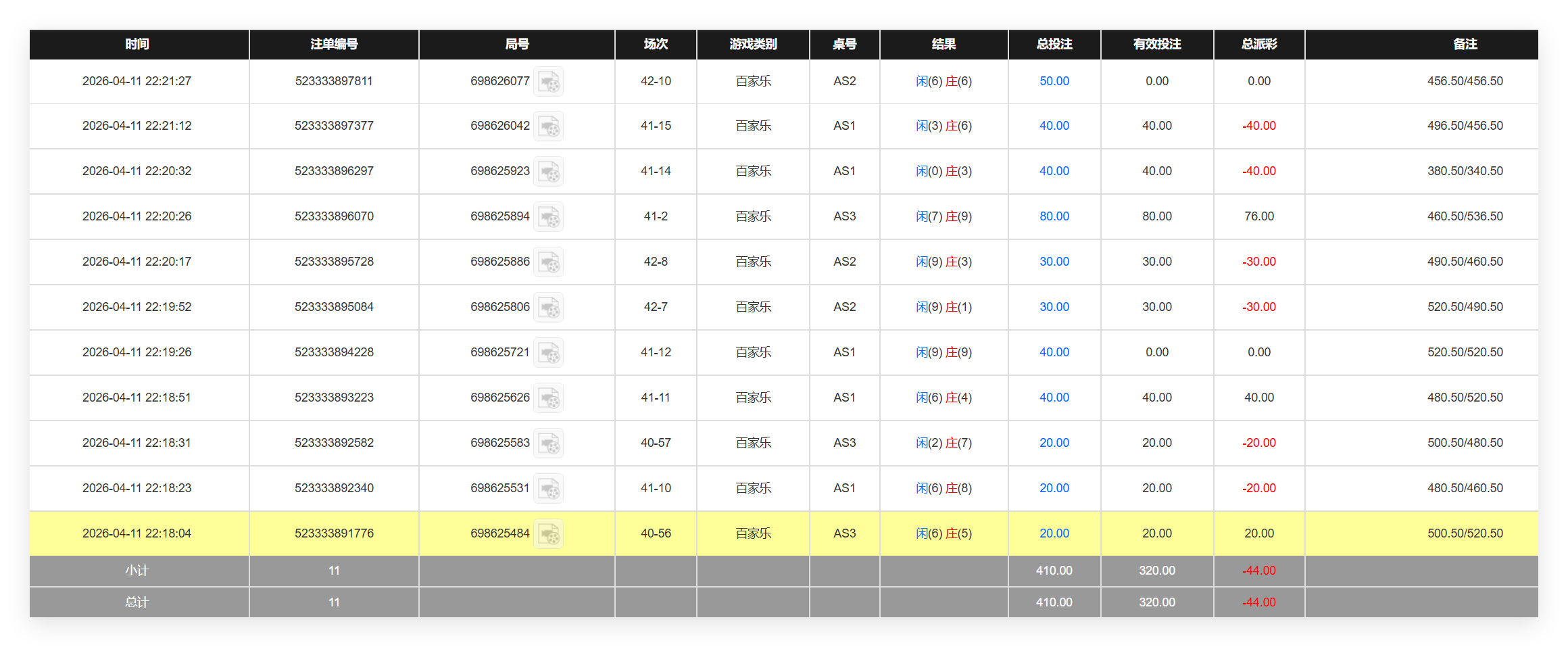Click 30.00 bet link for session 42-8
Image resolution: width=1568 pixels, height=647 pixels.
point(1054,262)
